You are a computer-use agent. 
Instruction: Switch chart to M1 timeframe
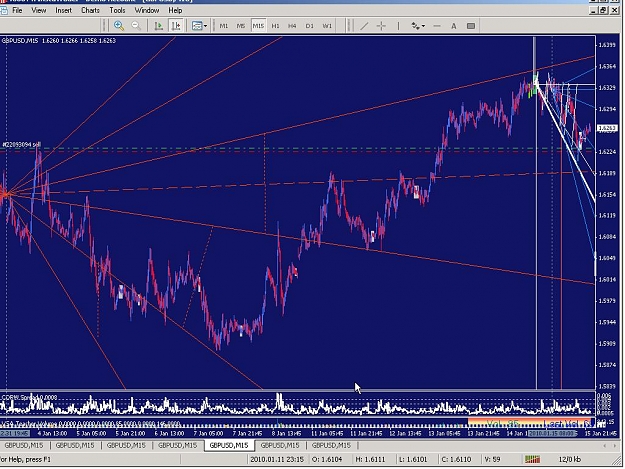point(224,26)
